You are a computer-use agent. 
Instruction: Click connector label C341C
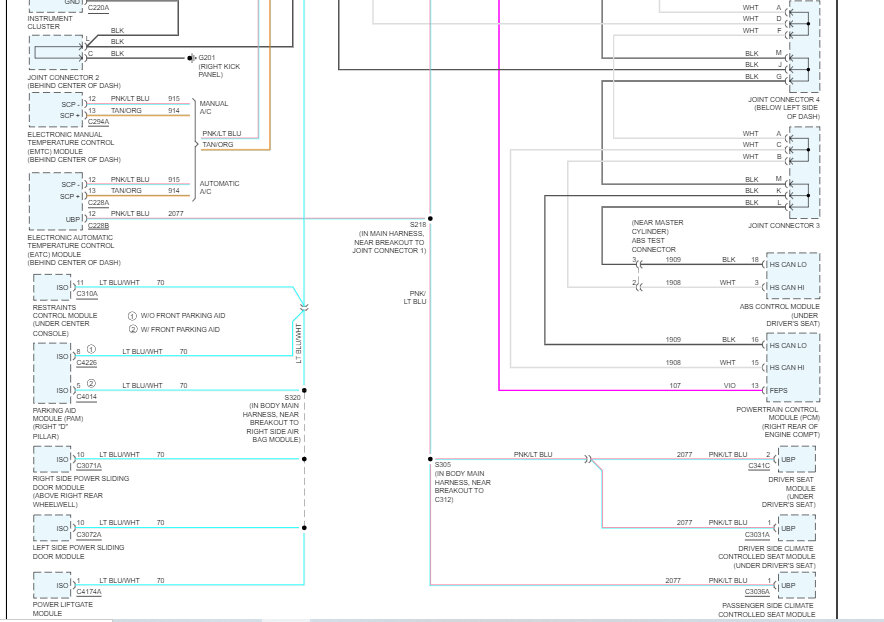tap(759, 466)
